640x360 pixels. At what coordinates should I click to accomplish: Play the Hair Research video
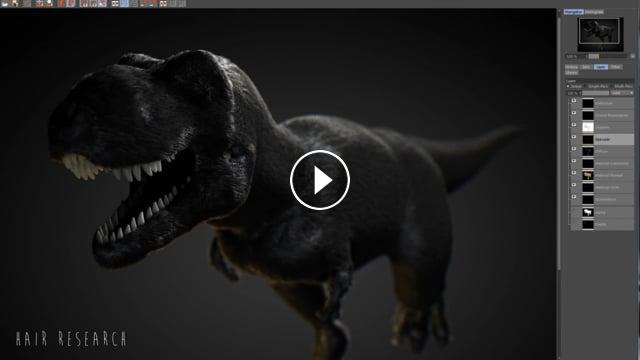point(320,180)
